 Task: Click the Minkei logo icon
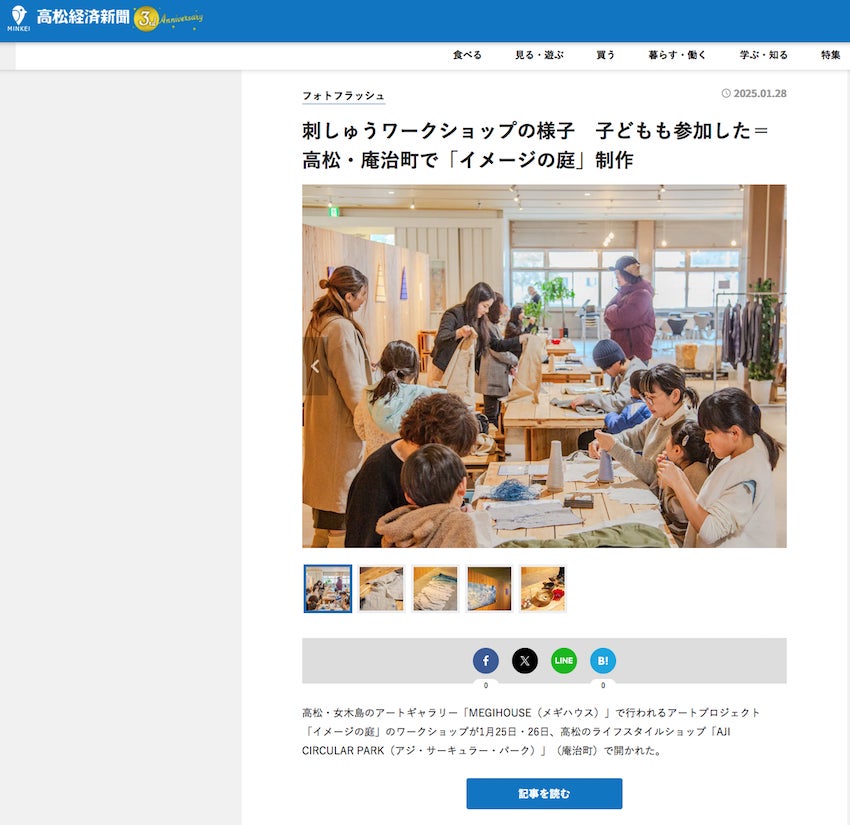pos(18,18)
